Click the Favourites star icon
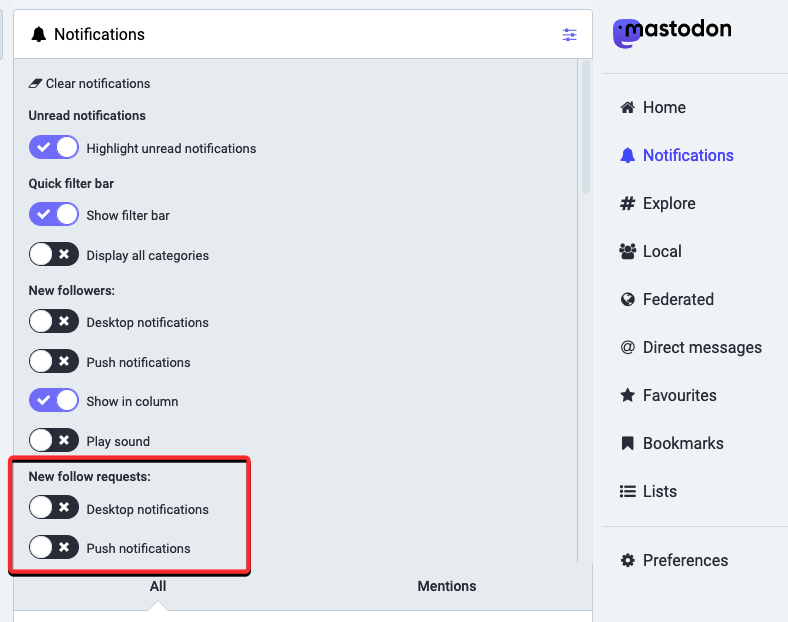The width and height of the screenshot is (788, 622). 628,395
